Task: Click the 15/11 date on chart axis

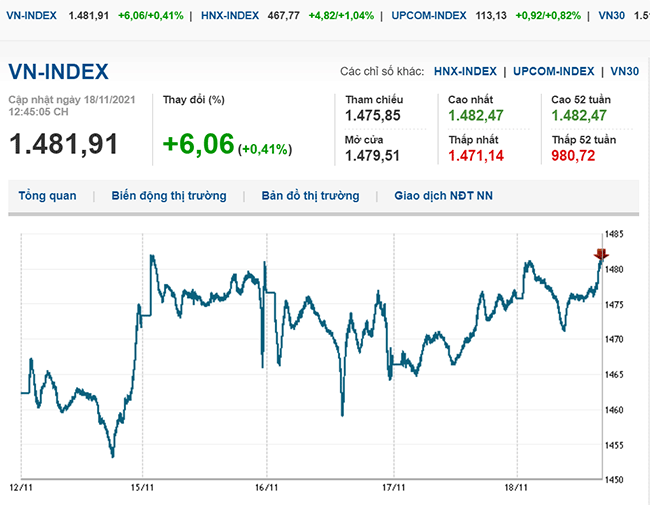Action: (142, 487)
